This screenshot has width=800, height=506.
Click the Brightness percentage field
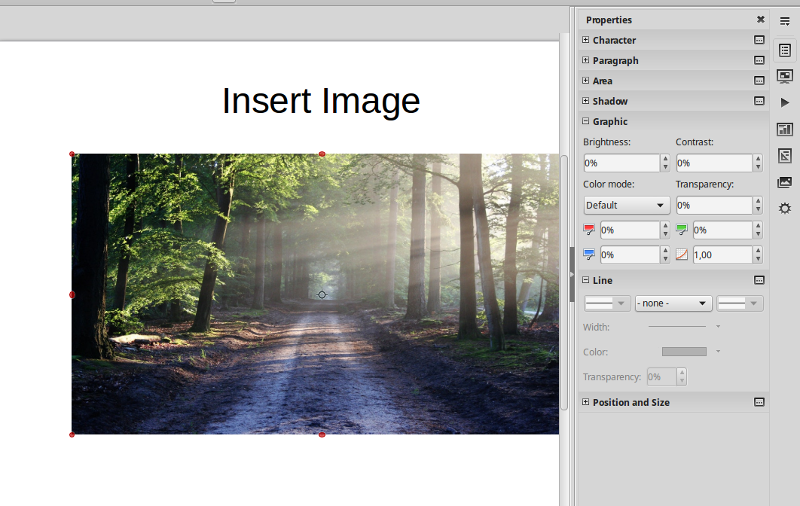620,163
